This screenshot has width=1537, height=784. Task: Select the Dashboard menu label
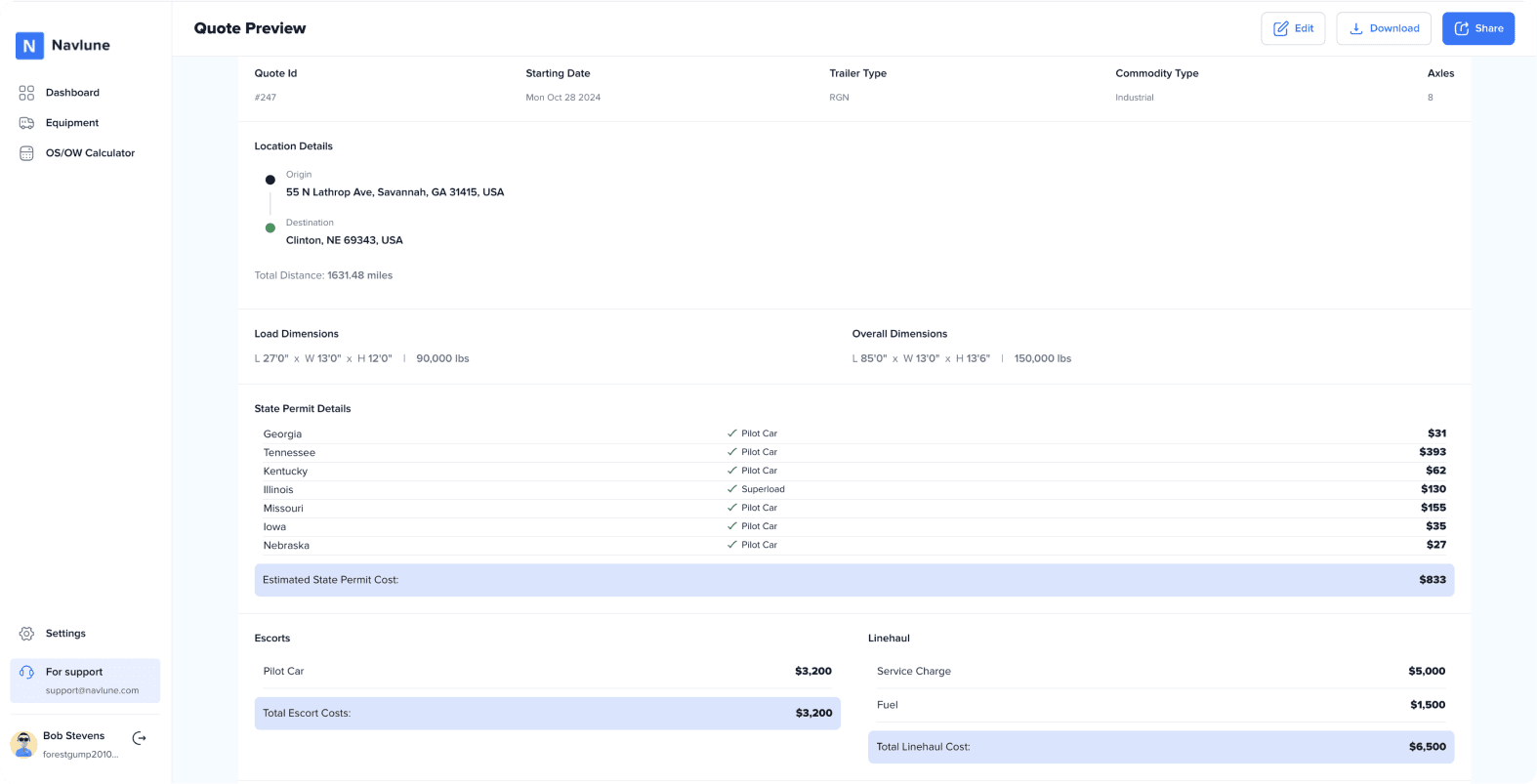[72, 93]
